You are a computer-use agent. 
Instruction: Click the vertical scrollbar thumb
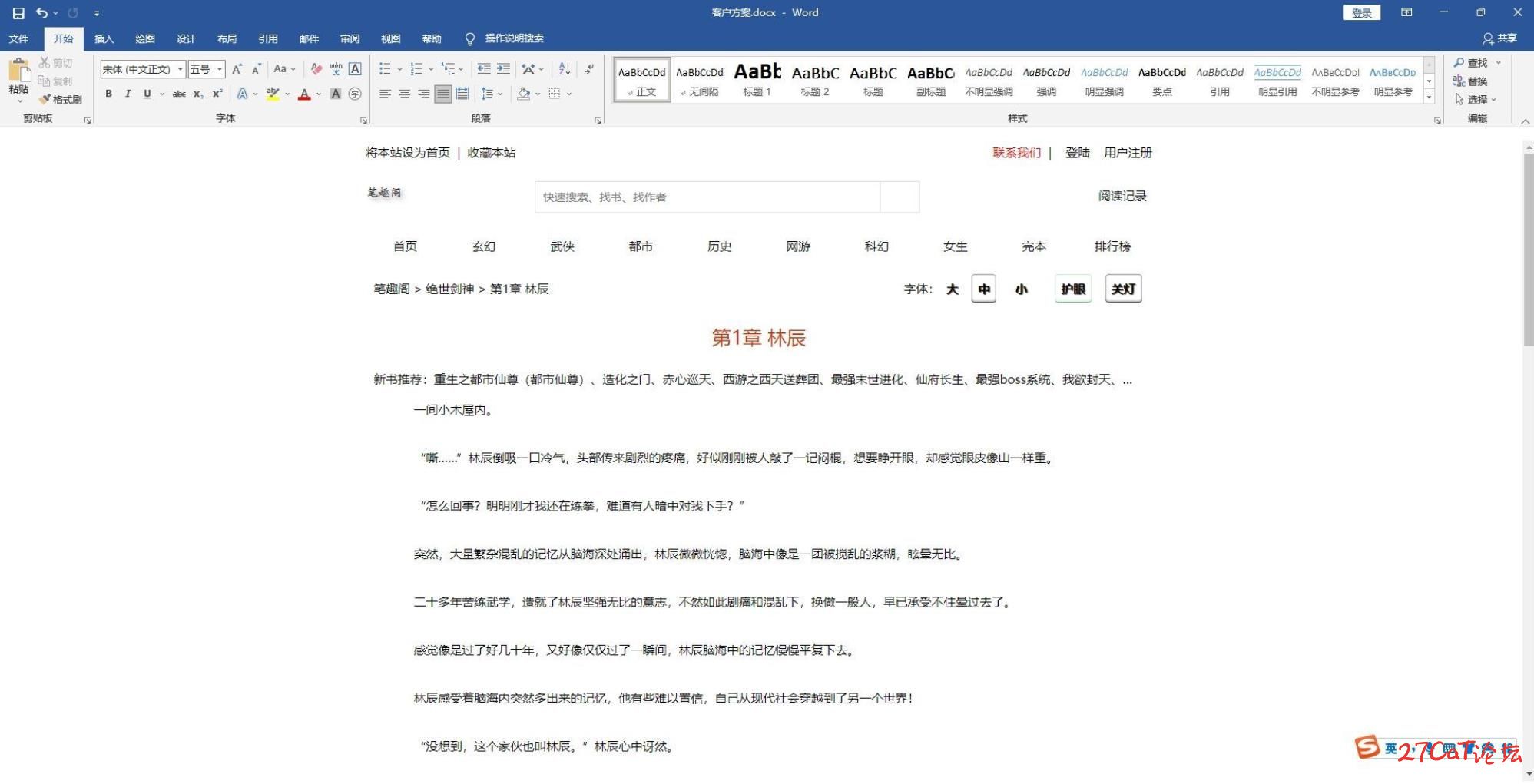click(1528, 250)
